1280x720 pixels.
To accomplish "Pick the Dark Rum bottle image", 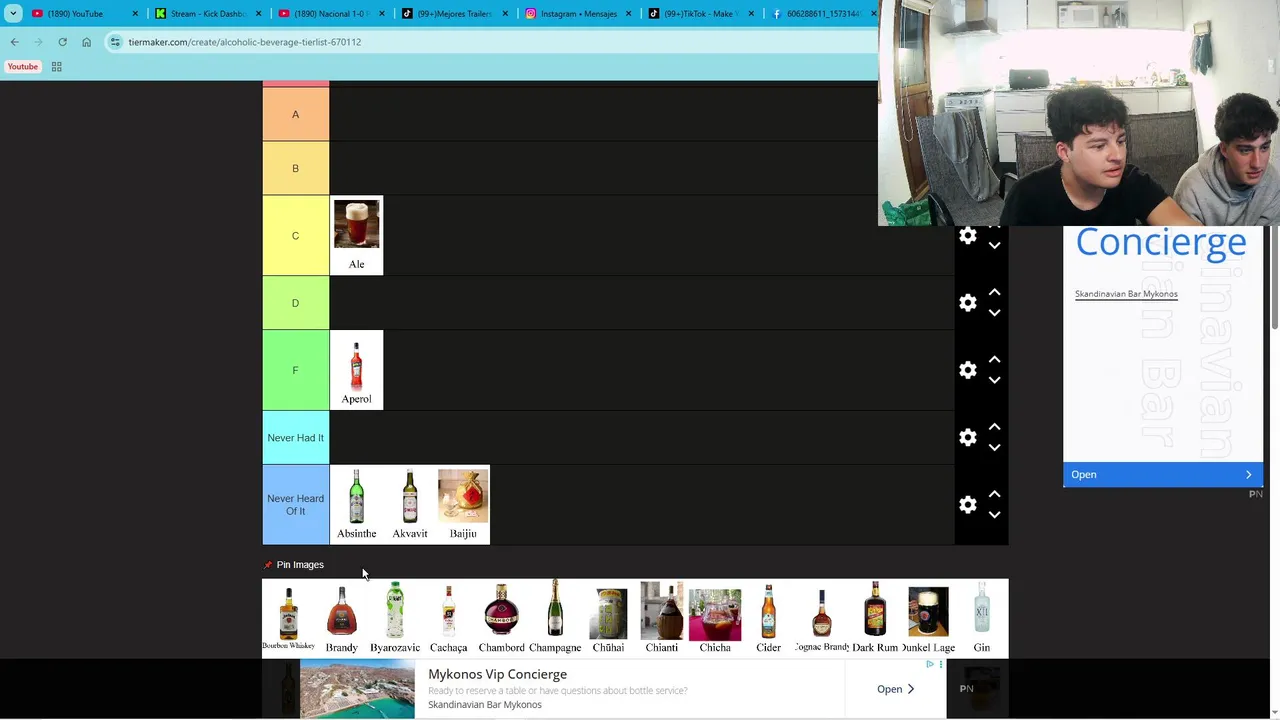I will click(875, 618).
